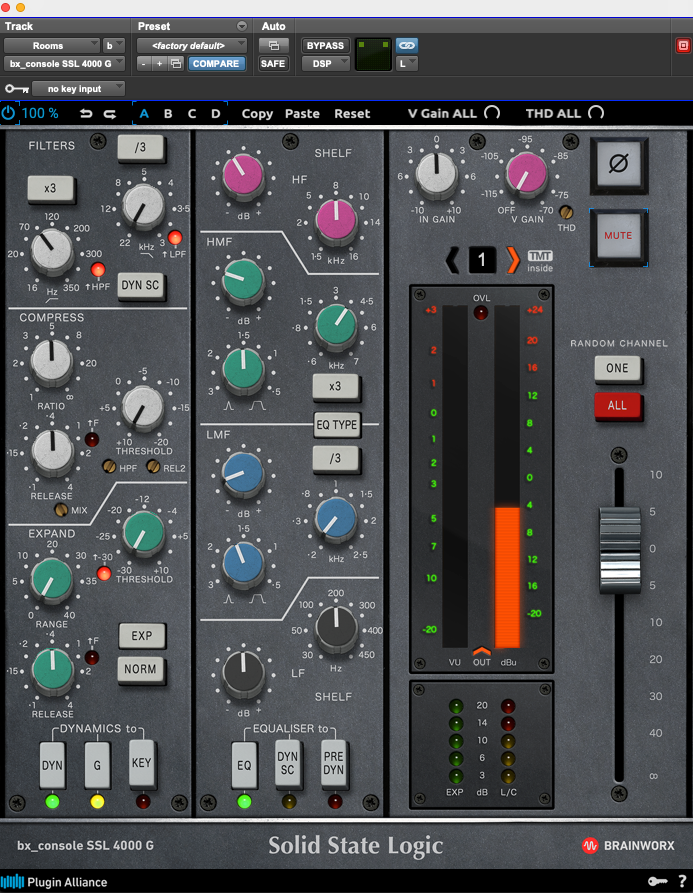The height and width of the screenshot is (893, 693).
Task: Toggle the G dynamics button
Action: [97, 765]
